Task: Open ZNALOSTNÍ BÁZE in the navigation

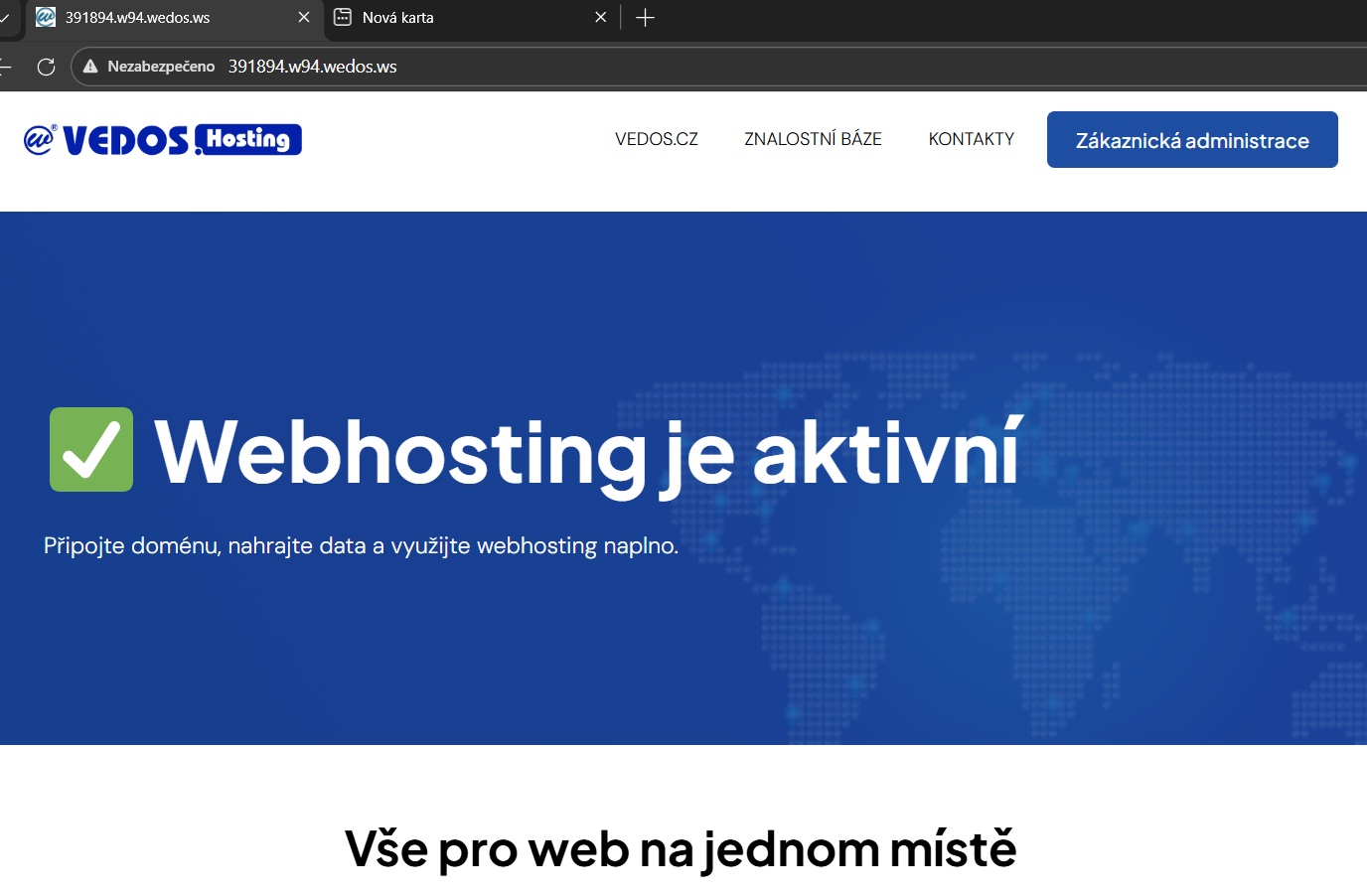Action: [813, 139]
